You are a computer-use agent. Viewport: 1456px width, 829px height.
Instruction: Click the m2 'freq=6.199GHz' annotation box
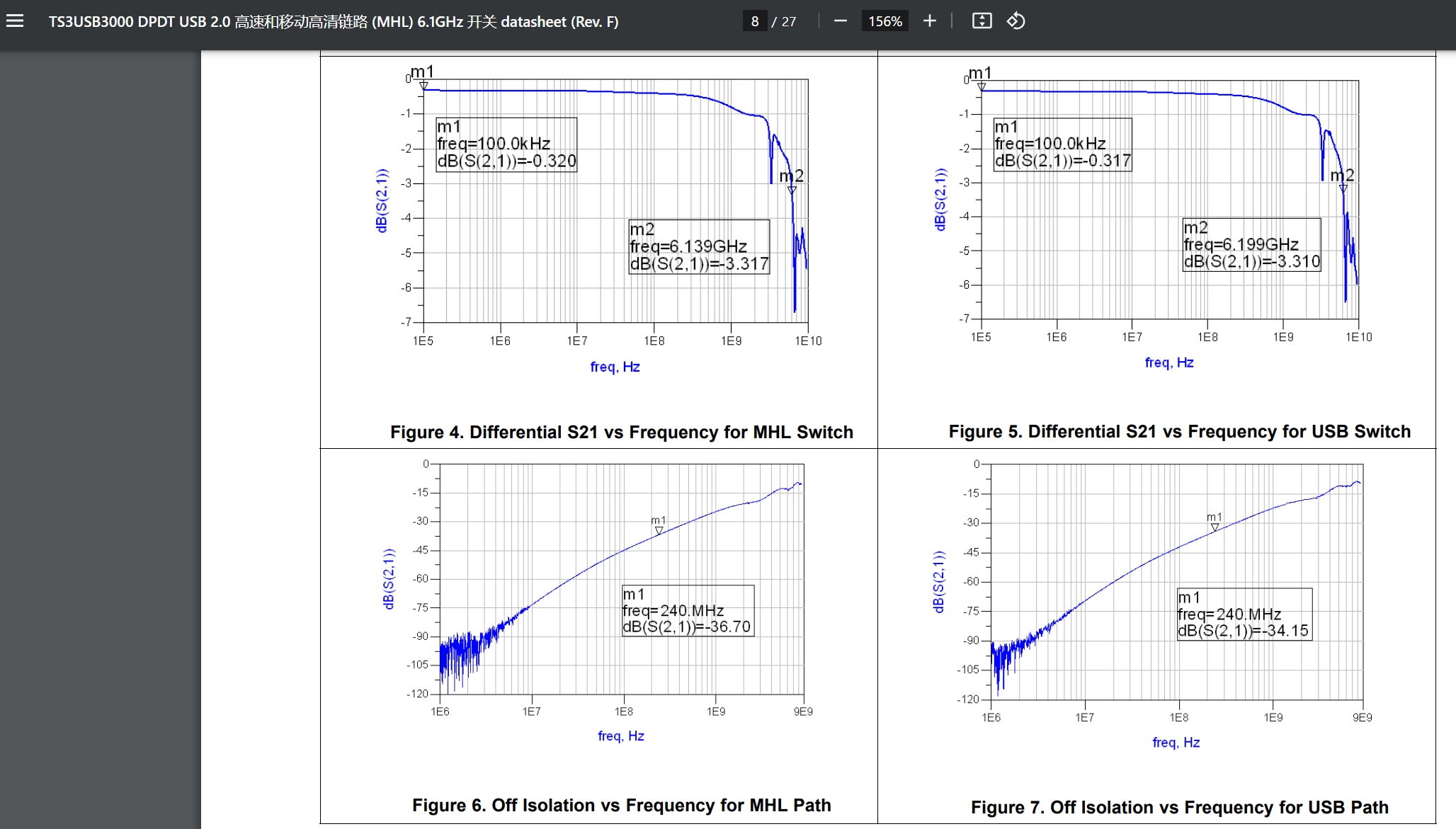1252,245
